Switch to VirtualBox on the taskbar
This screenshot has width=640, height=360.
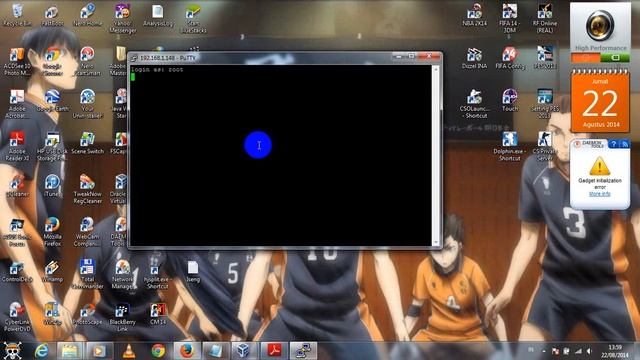(x=244, y=351)
